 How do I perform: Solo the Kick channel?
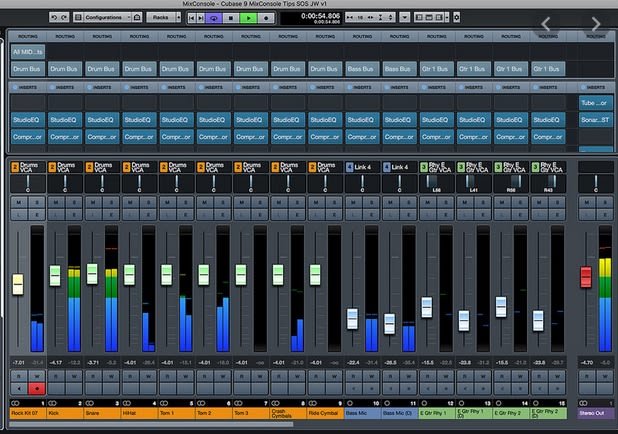click(74, 203)
